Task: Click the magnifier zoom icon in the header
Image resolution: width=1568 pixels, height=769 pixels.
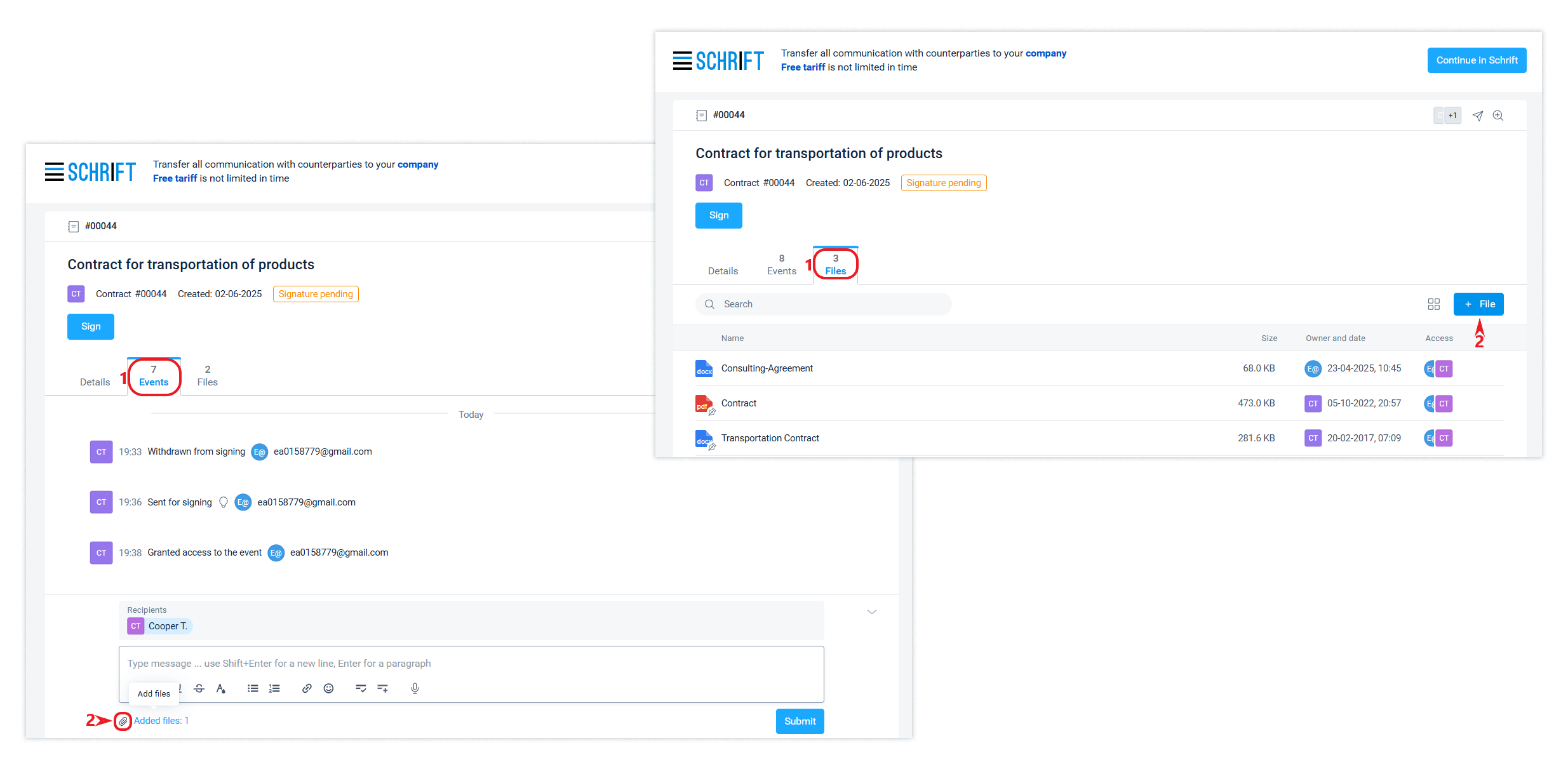Action: tap(1498, 116)
